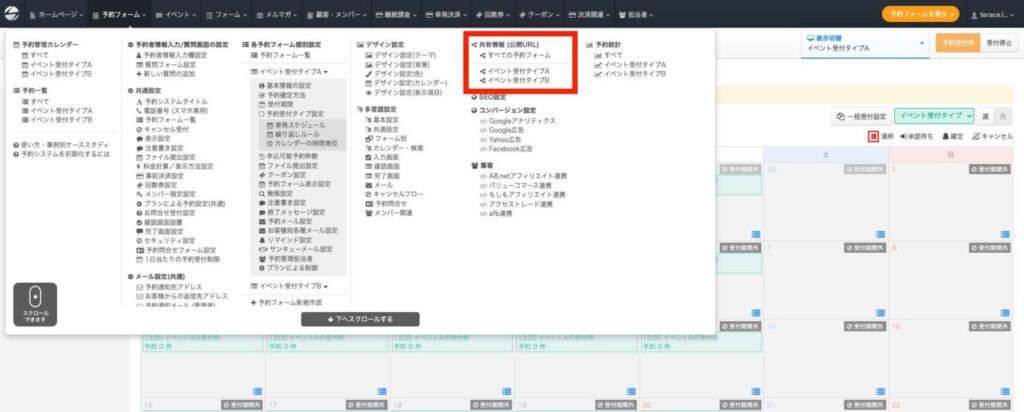Open the green イベント受付タイプ dropdown
This screenshot has width=1024, height=412.
[934, 116]
